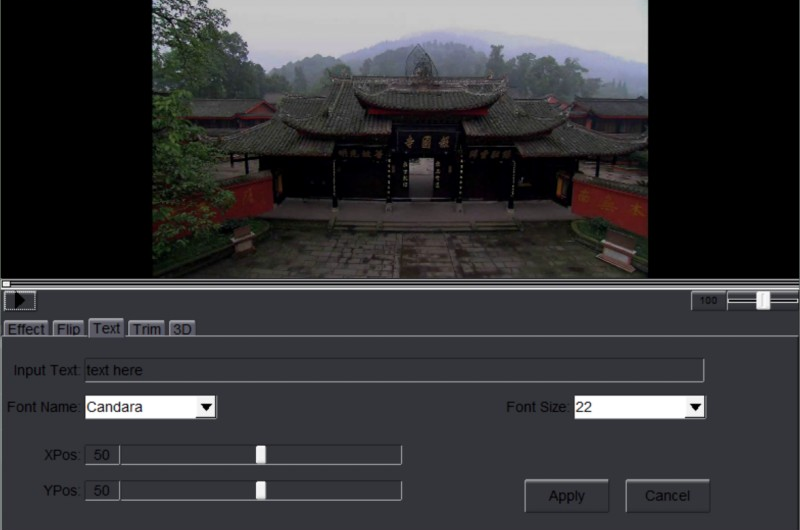Screen dimensions: 800x530
Task: Click the volume slider handle
Action: click(x=763, y=300)
